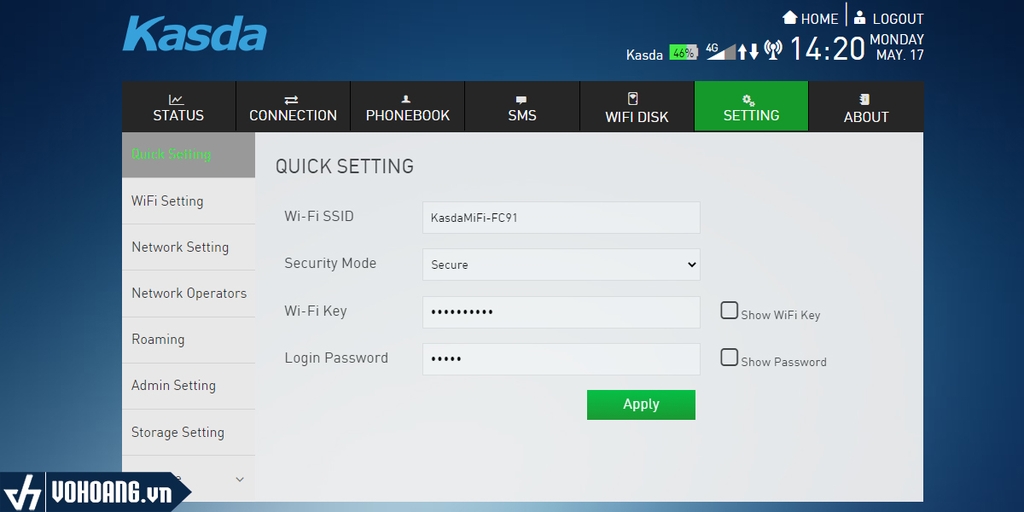Click the Wi-Fi SSID label
This screenshot has height=512, width=1024.
pyautogui.click(x=319, y=216)
